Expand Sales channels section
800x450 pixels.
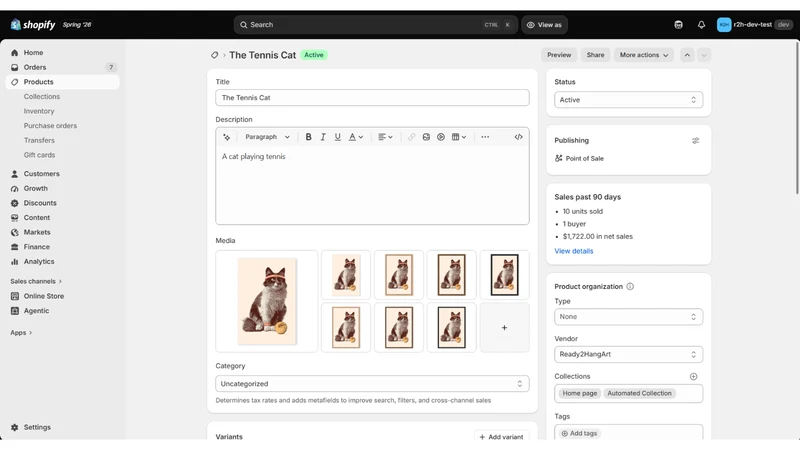[36, 281]
